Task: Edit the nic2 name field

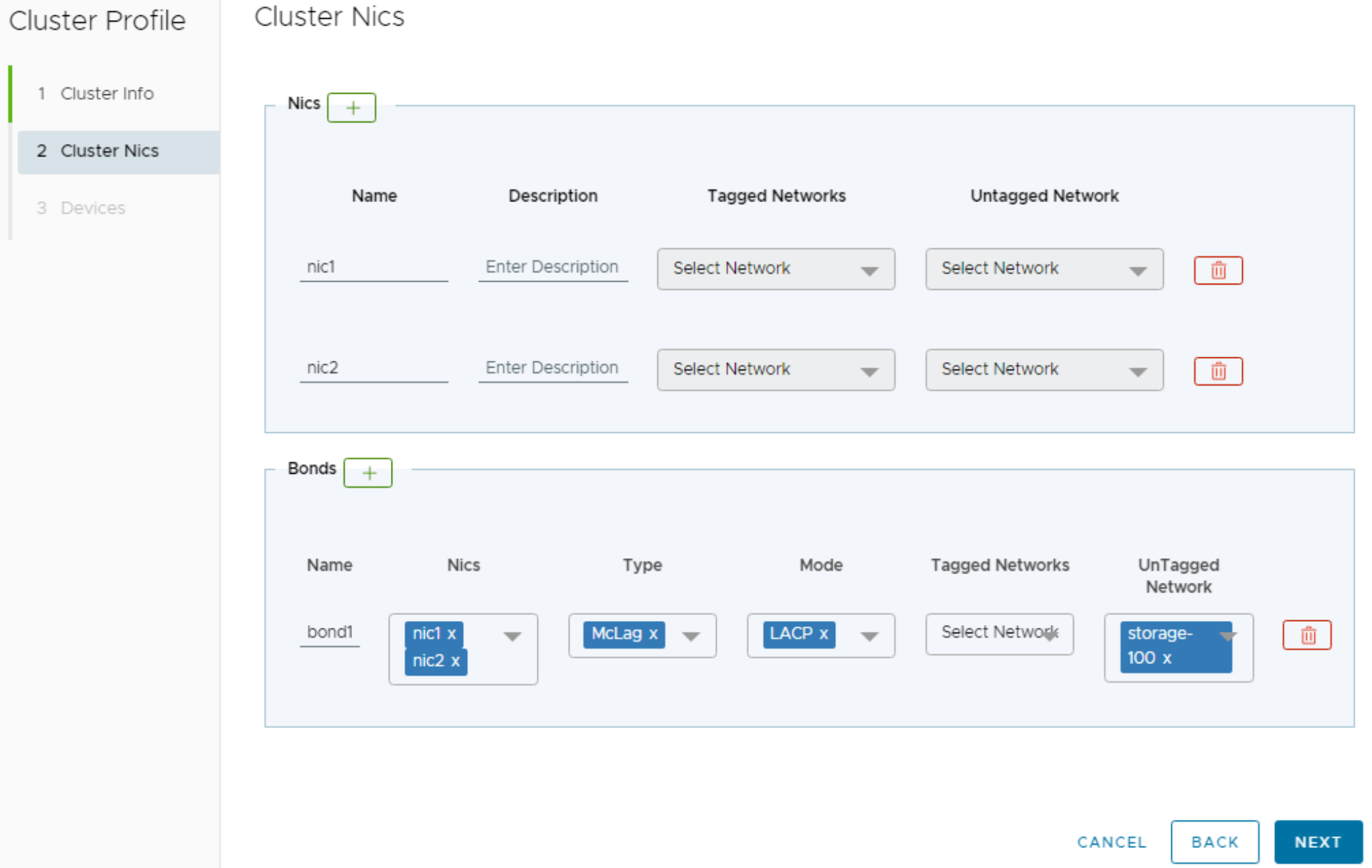Action: pos(373,368)
